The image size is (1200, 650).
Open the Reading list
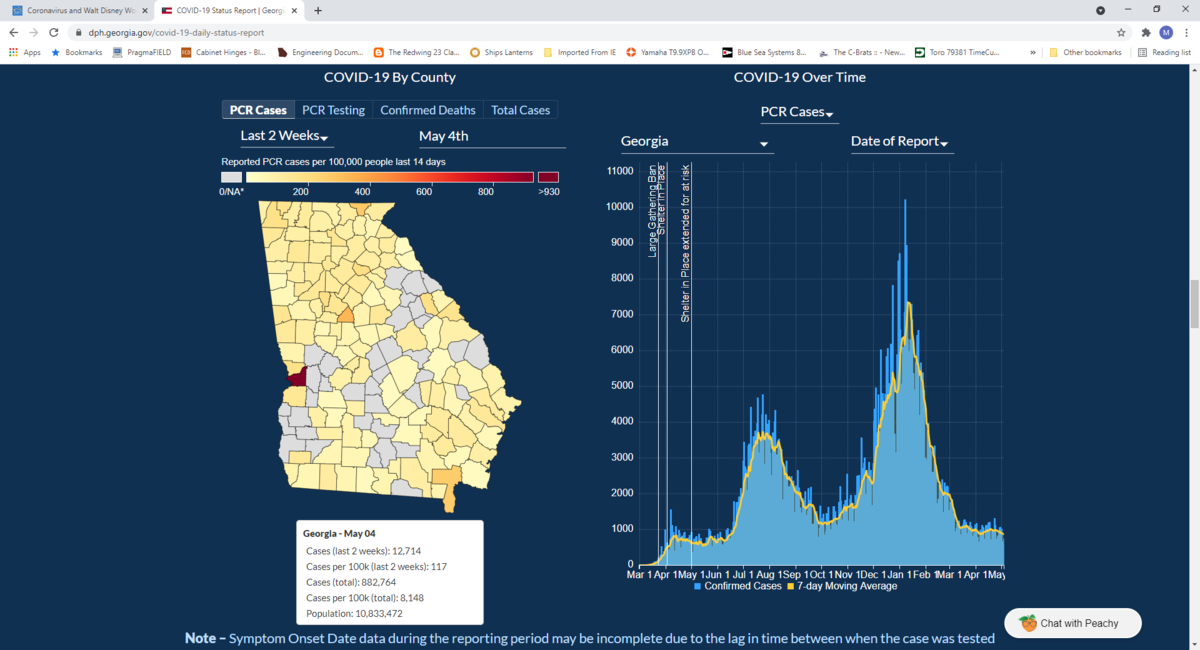tap(1164, 52)
